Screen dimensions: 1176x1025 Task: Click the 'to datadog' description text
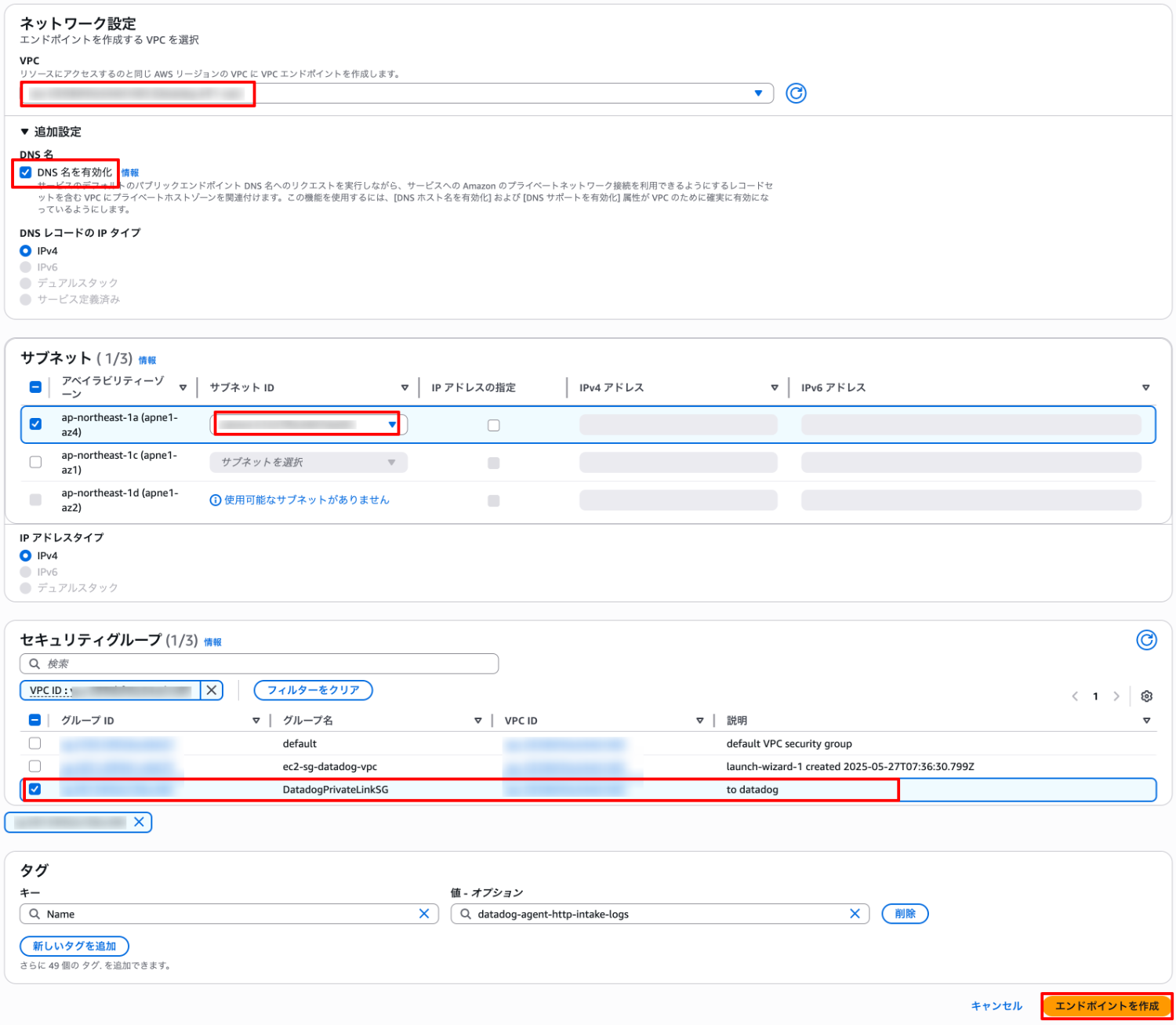[x=752, y=789]
